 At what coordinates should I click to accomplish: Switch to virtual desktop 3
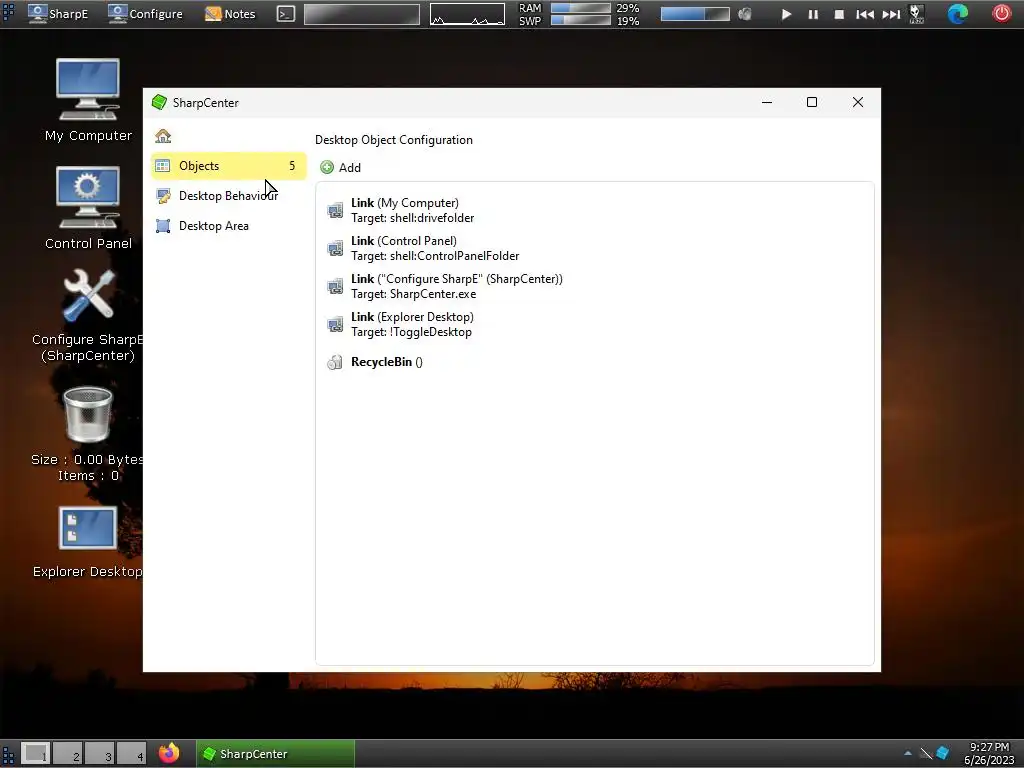click(x=99, y=754)
